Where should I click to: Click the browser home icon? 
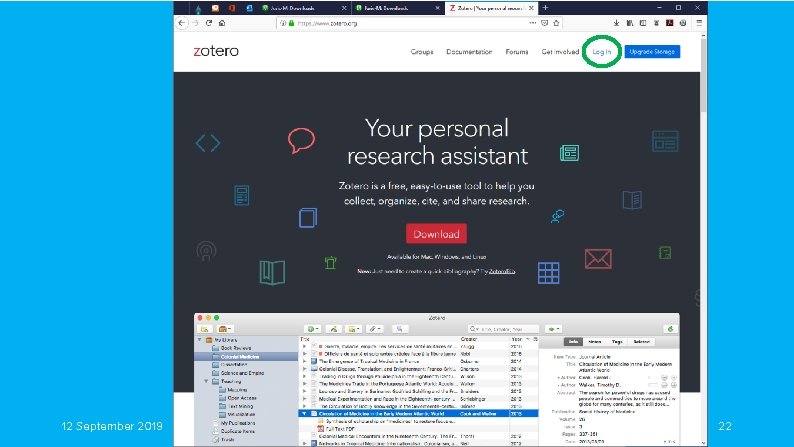coord(222,23)
